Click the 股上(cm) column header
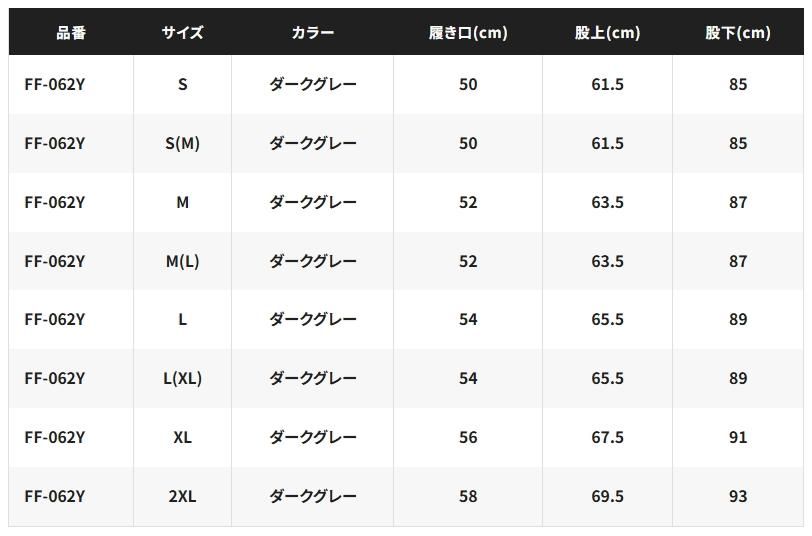 click(607, 33)
